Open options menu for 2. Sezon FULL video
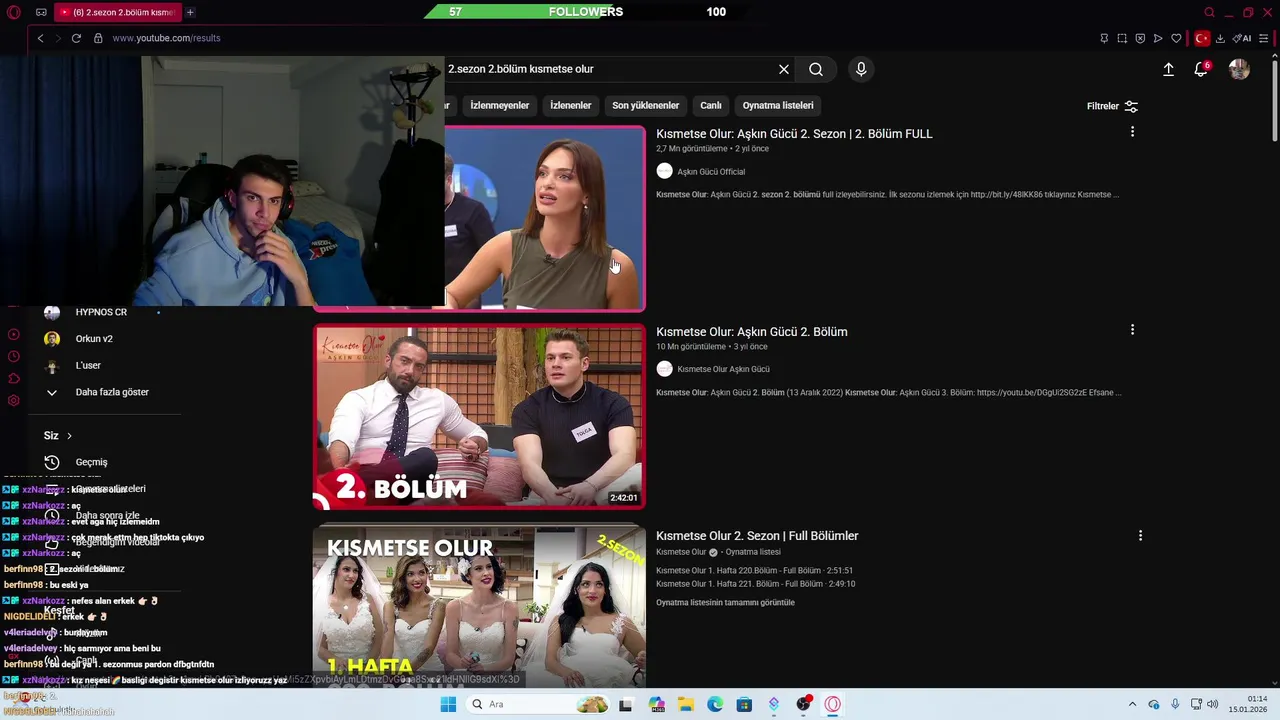1280x720 pixels. point(1132,132)
